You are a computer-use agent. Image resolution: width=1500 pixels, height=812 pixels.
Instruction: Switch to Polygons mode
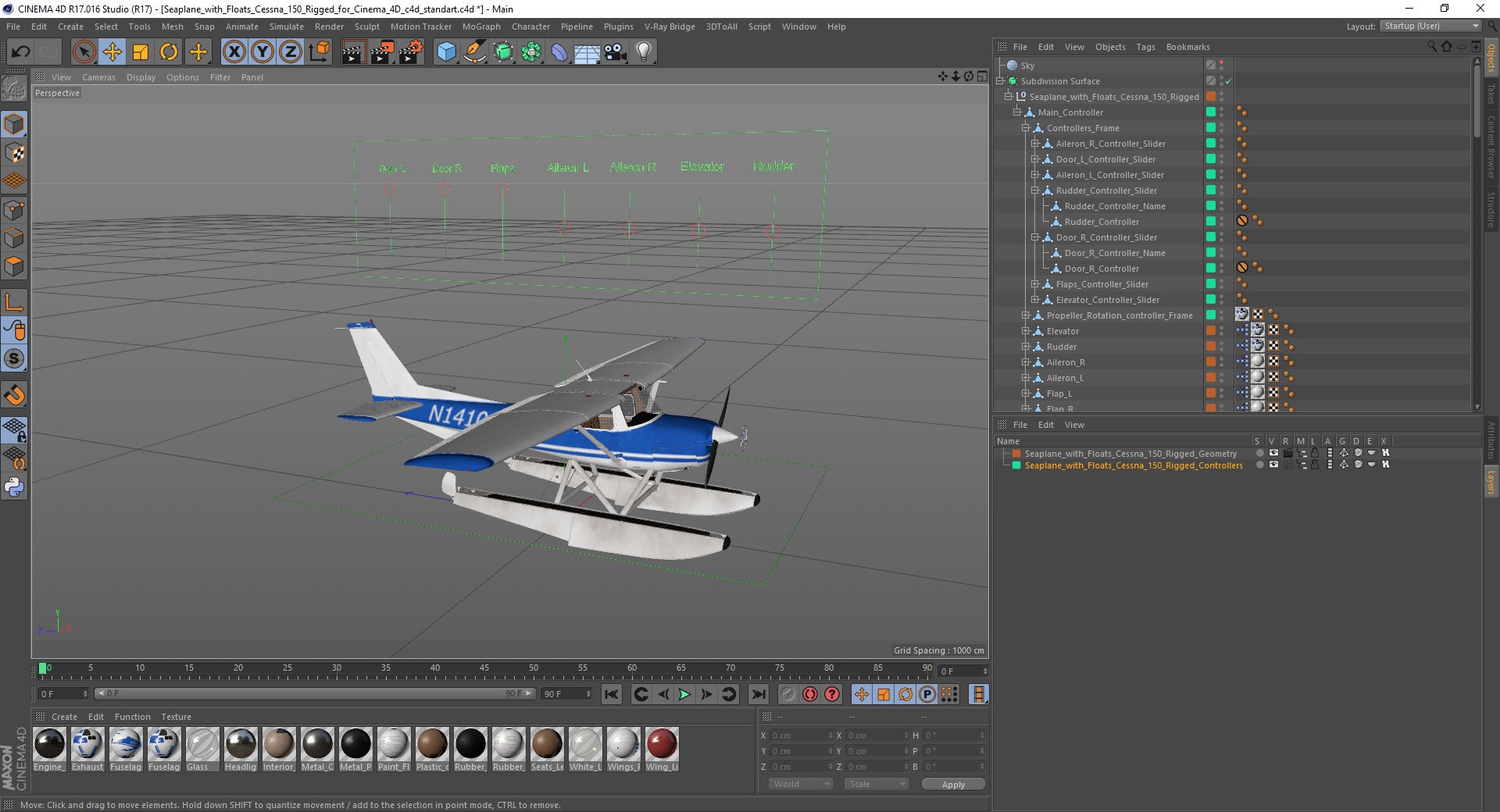point(14,266)
